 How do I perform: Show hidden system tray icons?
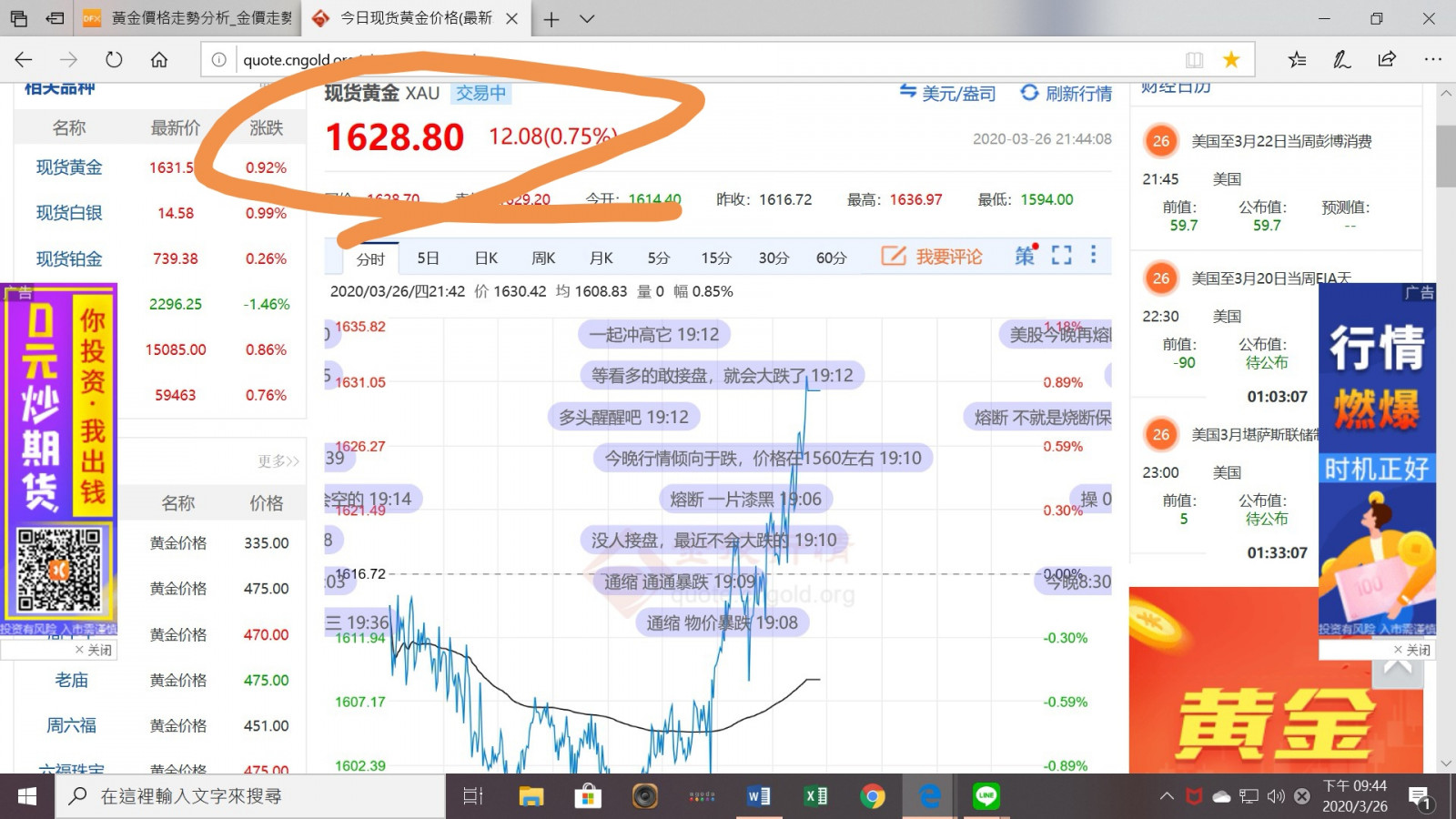click(x=1167, y=796)
